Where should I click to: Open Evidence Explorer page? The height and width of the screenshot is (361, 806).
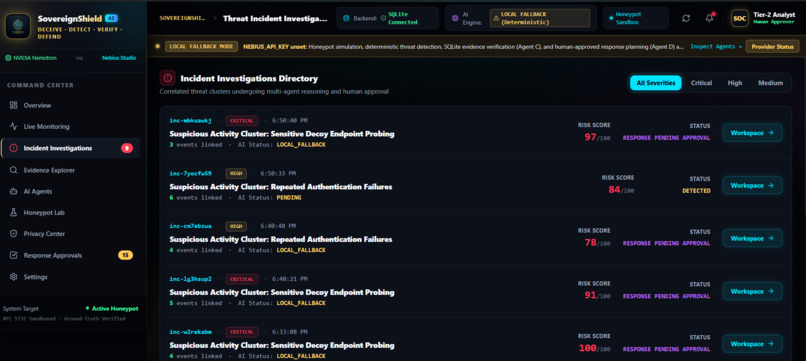[x=70, y=170]
